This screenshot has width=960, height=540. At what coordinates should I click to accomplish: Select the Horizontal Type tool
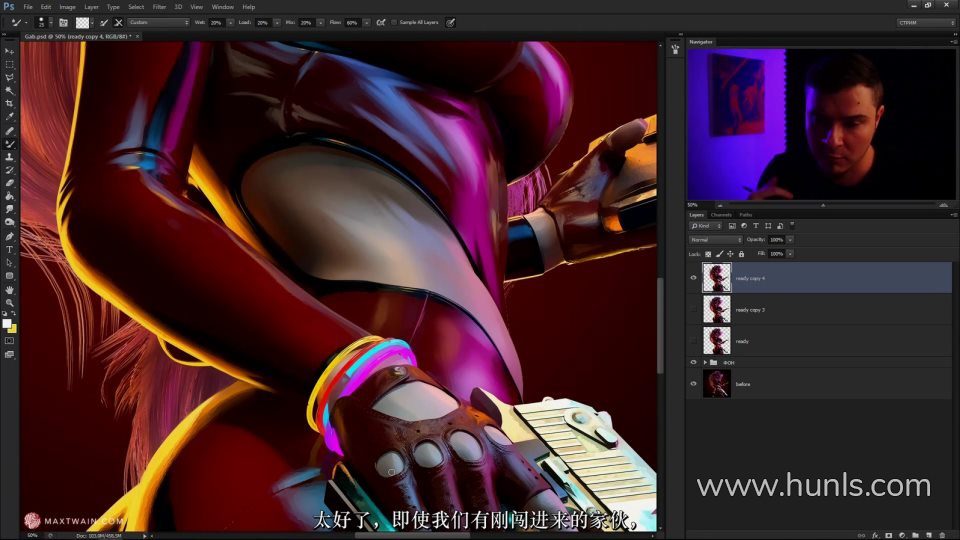(9, 249)
